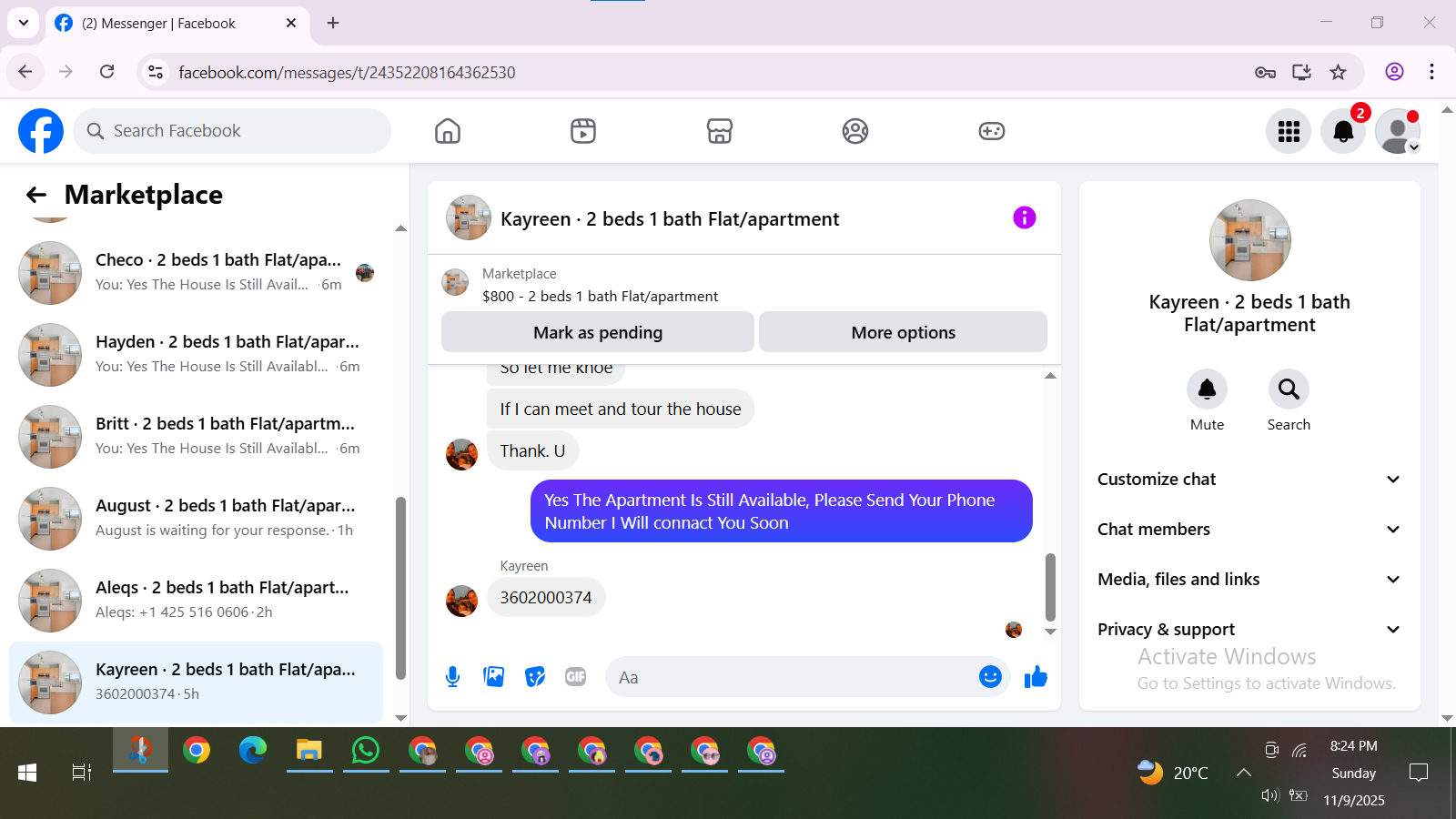Click the Windows Start button
The height and width of the screenshot is (819, 1456).
[27, 773]
